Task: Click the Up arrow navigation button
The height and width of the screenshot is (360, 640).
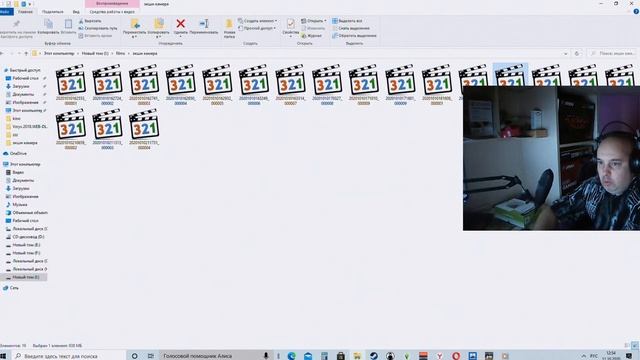Action: click(x=26, y=53)
